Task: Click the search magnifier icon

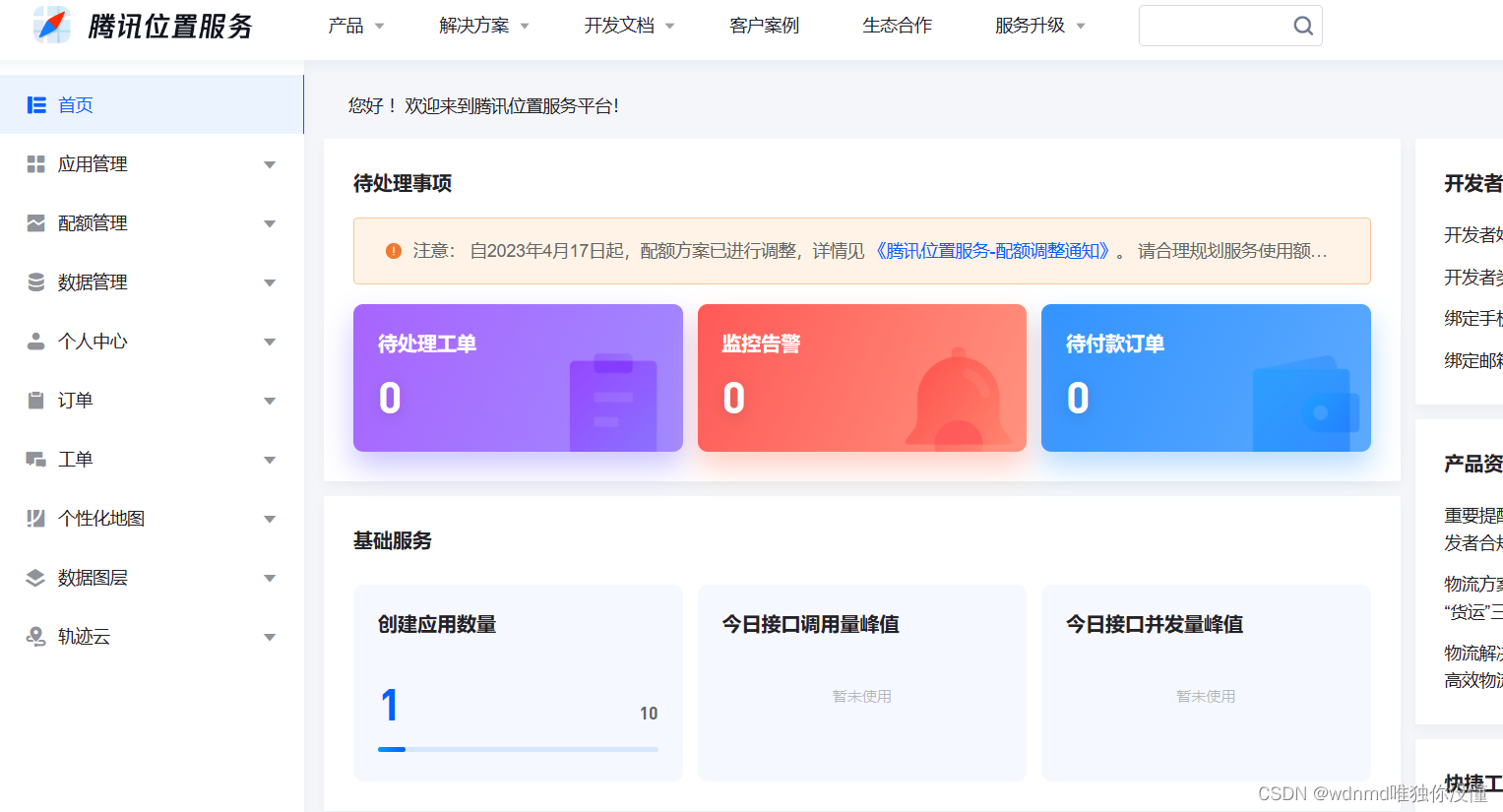Action: click(x=1302, y=27)
